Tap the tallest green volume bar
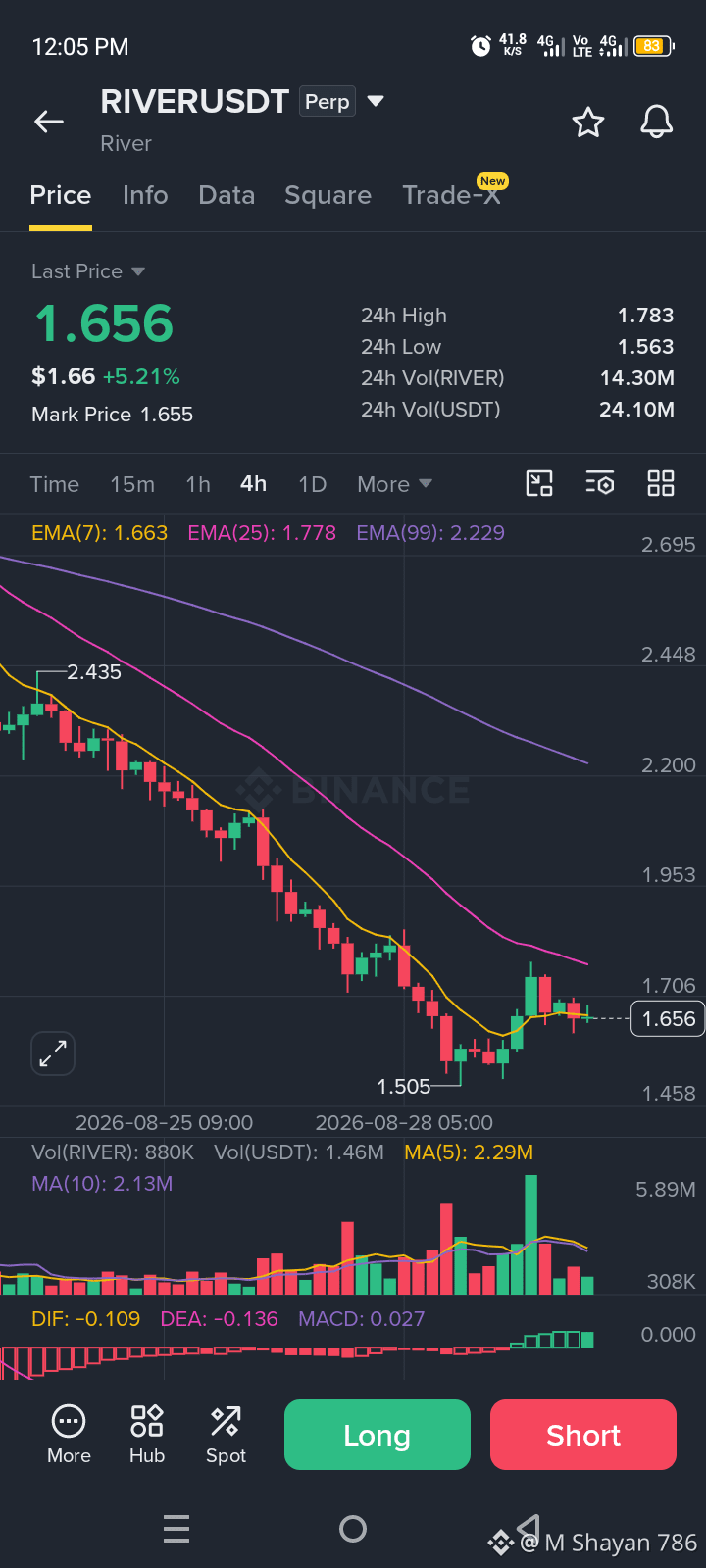 (531, 1235)
